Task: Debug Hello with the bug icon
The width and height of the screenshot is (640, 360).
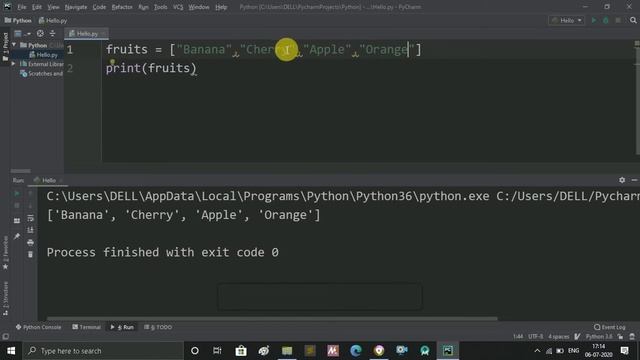Action: coord(606,20)
